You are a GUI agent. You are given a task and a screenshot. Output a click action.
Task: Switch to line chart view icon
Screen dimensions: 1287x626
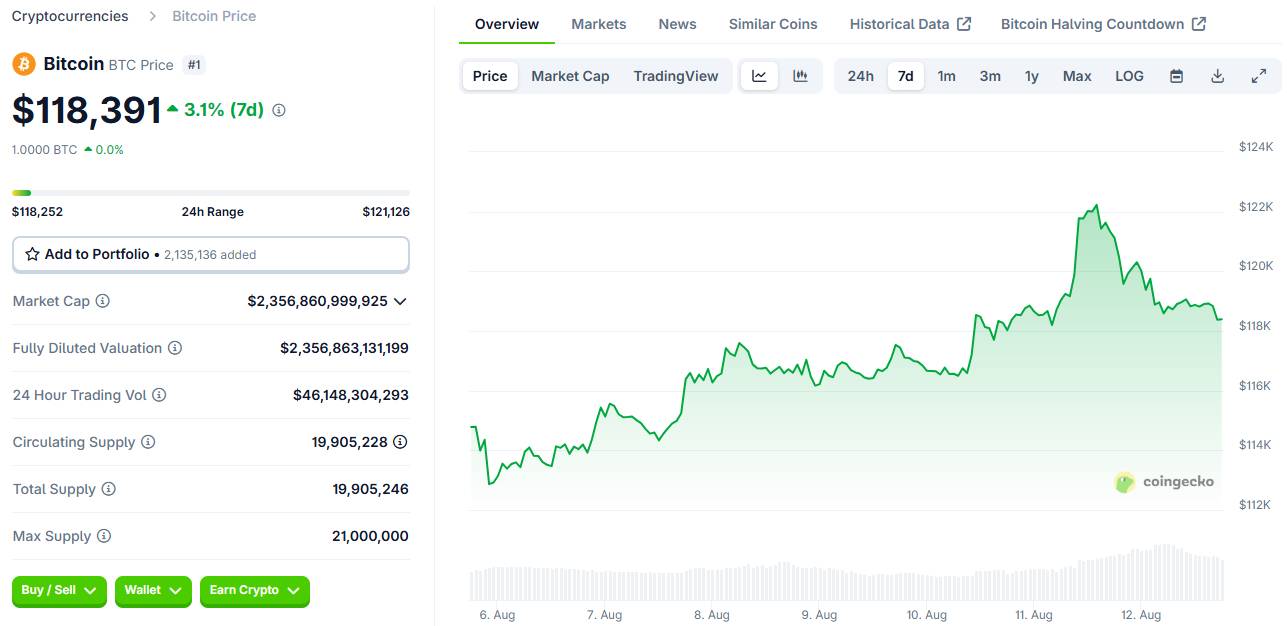759,76
